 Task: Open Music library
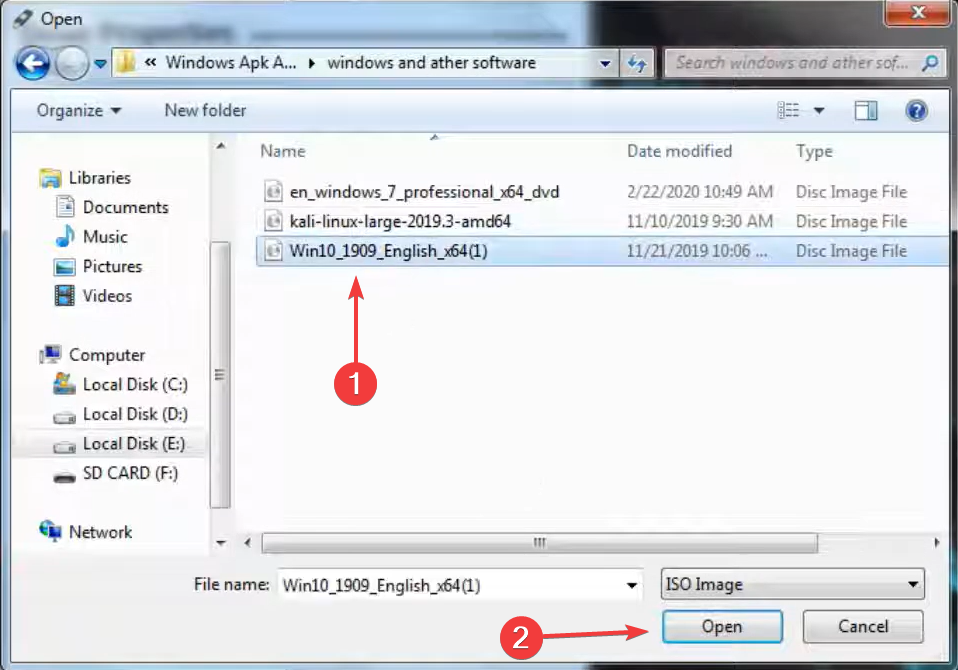point(105,236)
